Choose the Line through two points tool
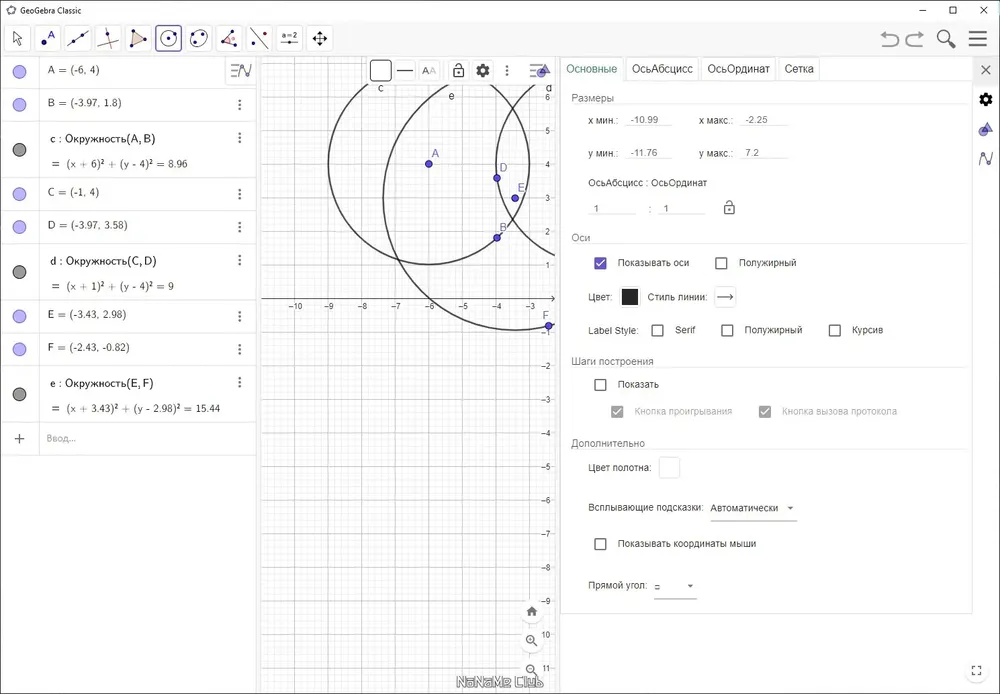The image size is (1000, 694). tap(78, 38)
